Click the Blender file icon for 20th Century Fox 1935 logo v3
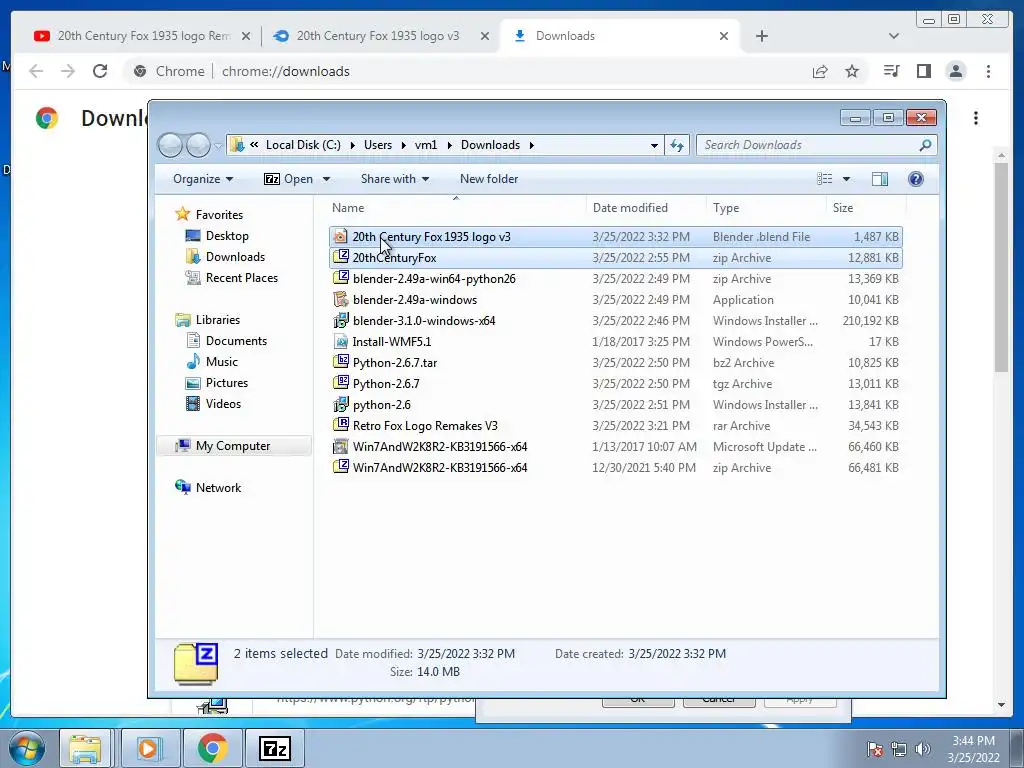The height and width of the screenshot is (768, 1024). pos(340,236)
